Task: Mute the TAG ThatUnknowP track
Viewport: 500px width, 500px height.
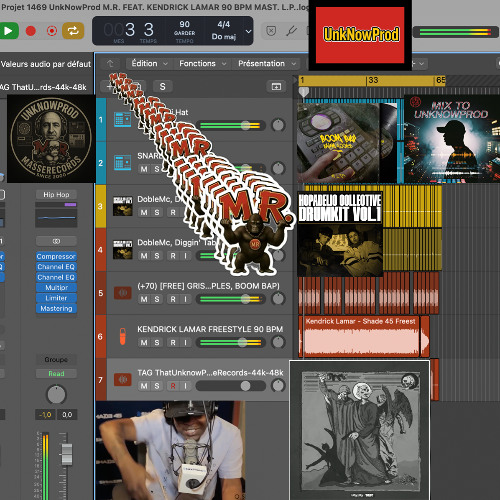Action: pos(144,386)
